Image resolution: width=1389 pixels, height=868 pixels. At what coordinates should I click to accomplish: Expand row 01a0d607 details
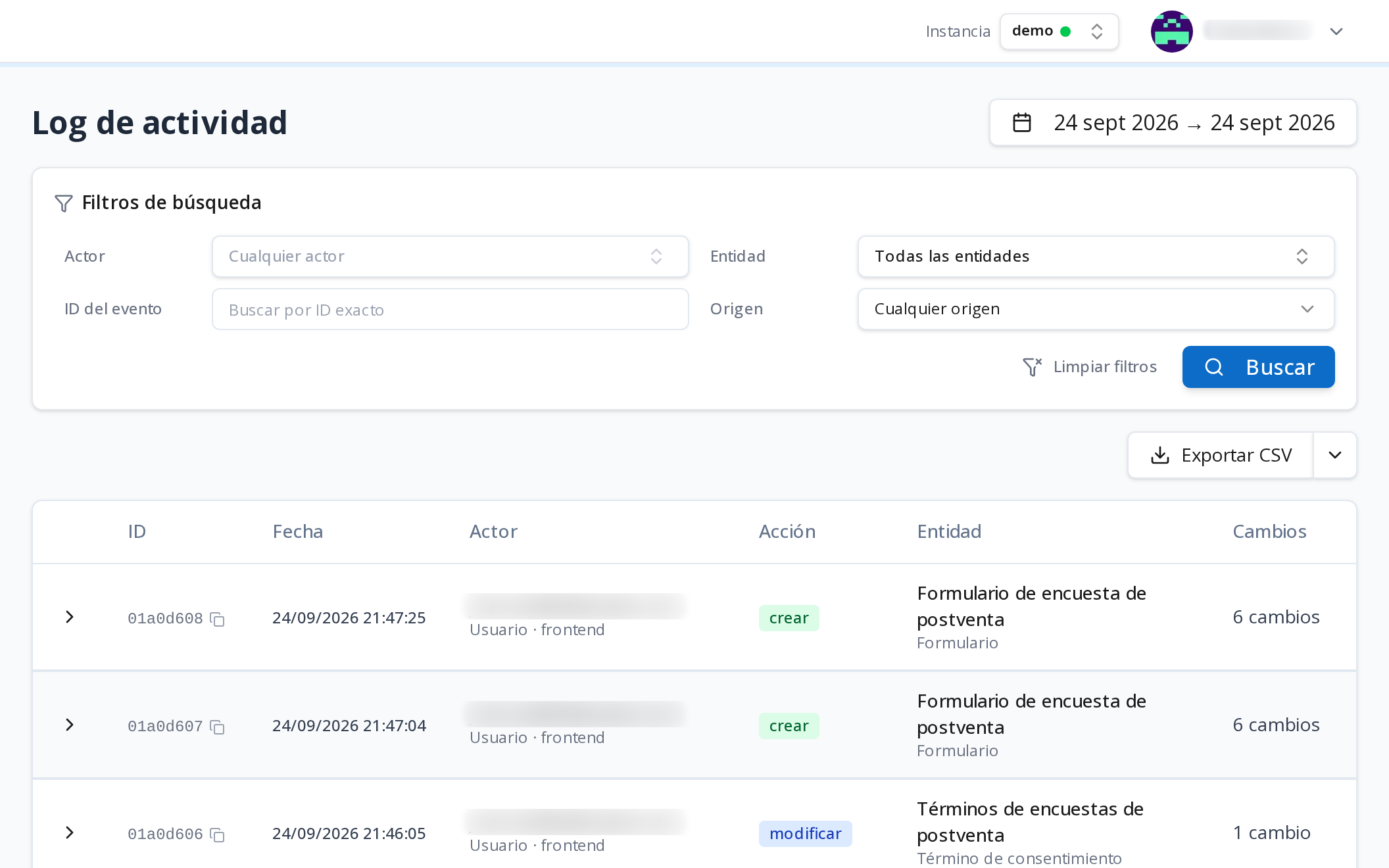point(70,725)
